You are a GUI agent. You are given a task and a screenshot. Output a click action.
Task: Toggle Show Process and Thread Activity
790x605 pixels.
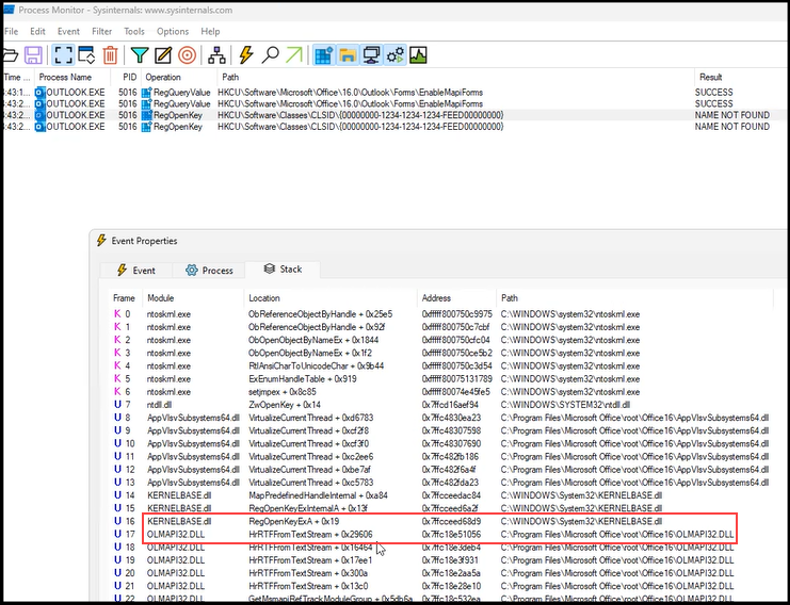(395, 54)
